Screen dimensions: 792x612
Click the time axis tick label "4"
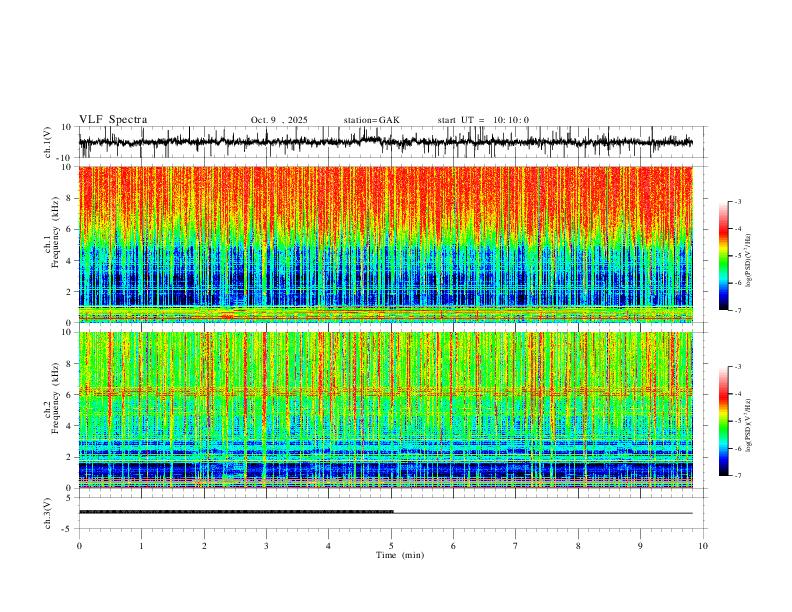coord(328,546)
